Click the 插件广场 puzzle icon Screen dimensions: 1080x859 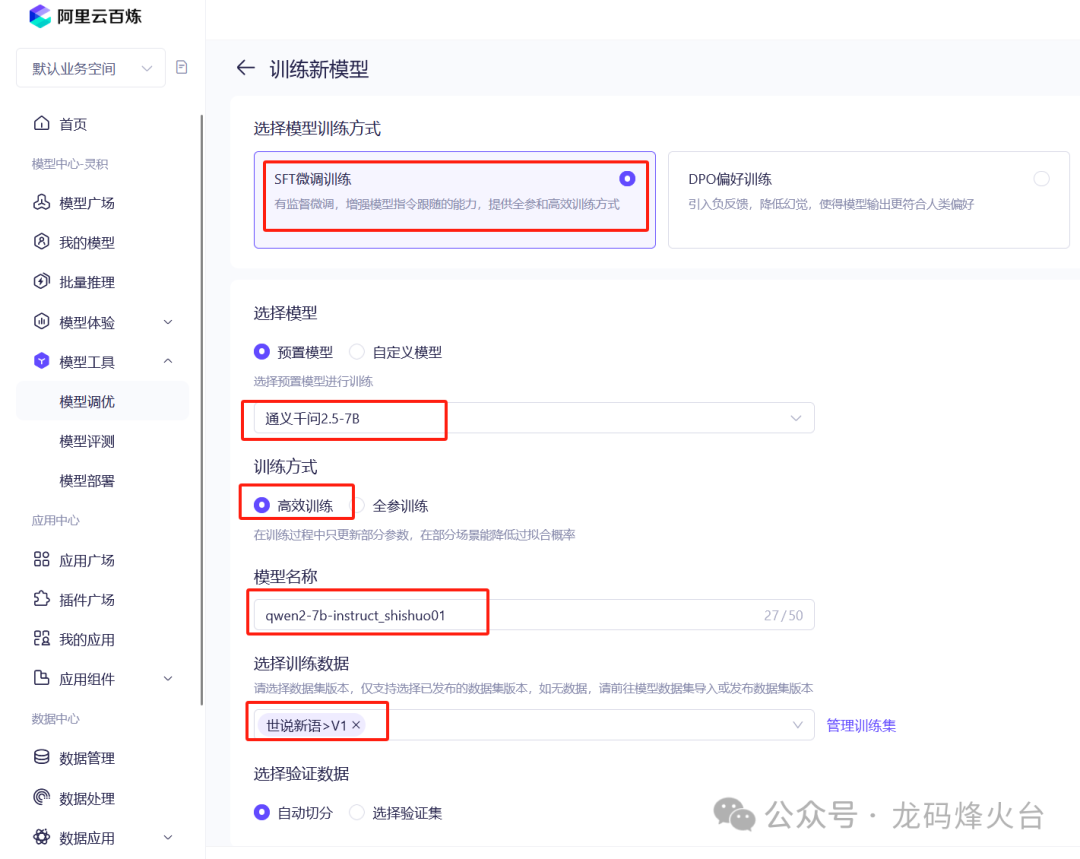[41, 599]
